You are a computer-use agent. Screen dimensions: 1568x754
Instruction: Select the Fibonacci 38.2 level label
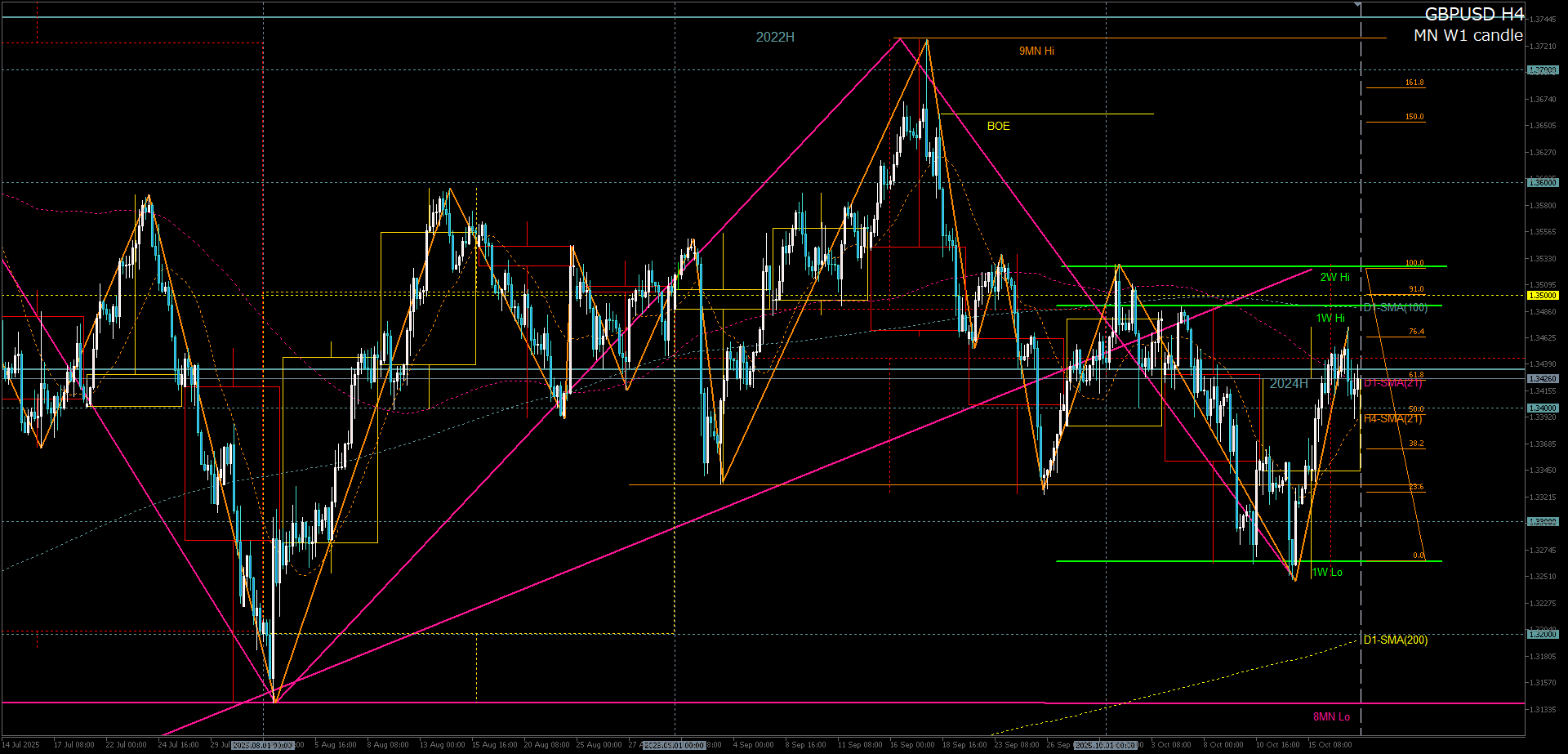click(1415, 444)
